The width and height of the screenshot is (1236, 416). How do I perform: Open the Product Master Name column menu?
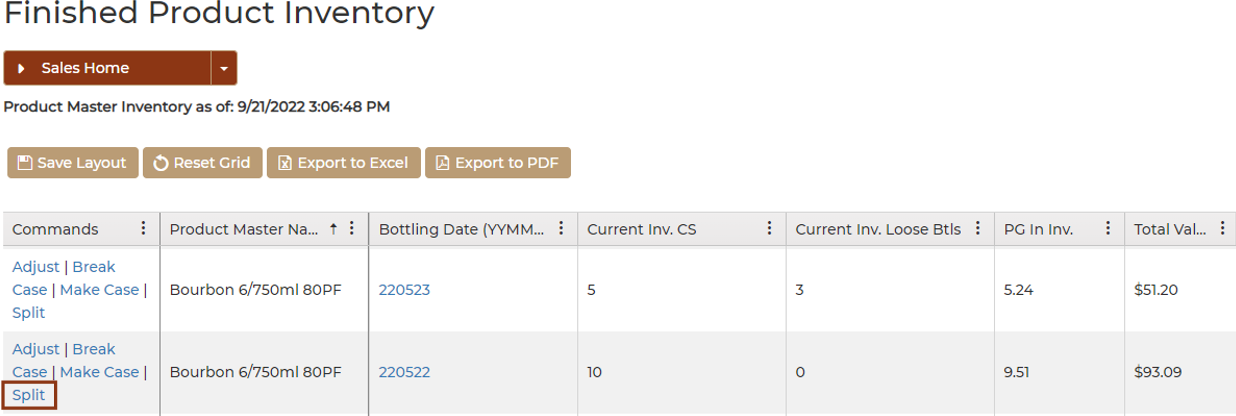pos(352,229)
